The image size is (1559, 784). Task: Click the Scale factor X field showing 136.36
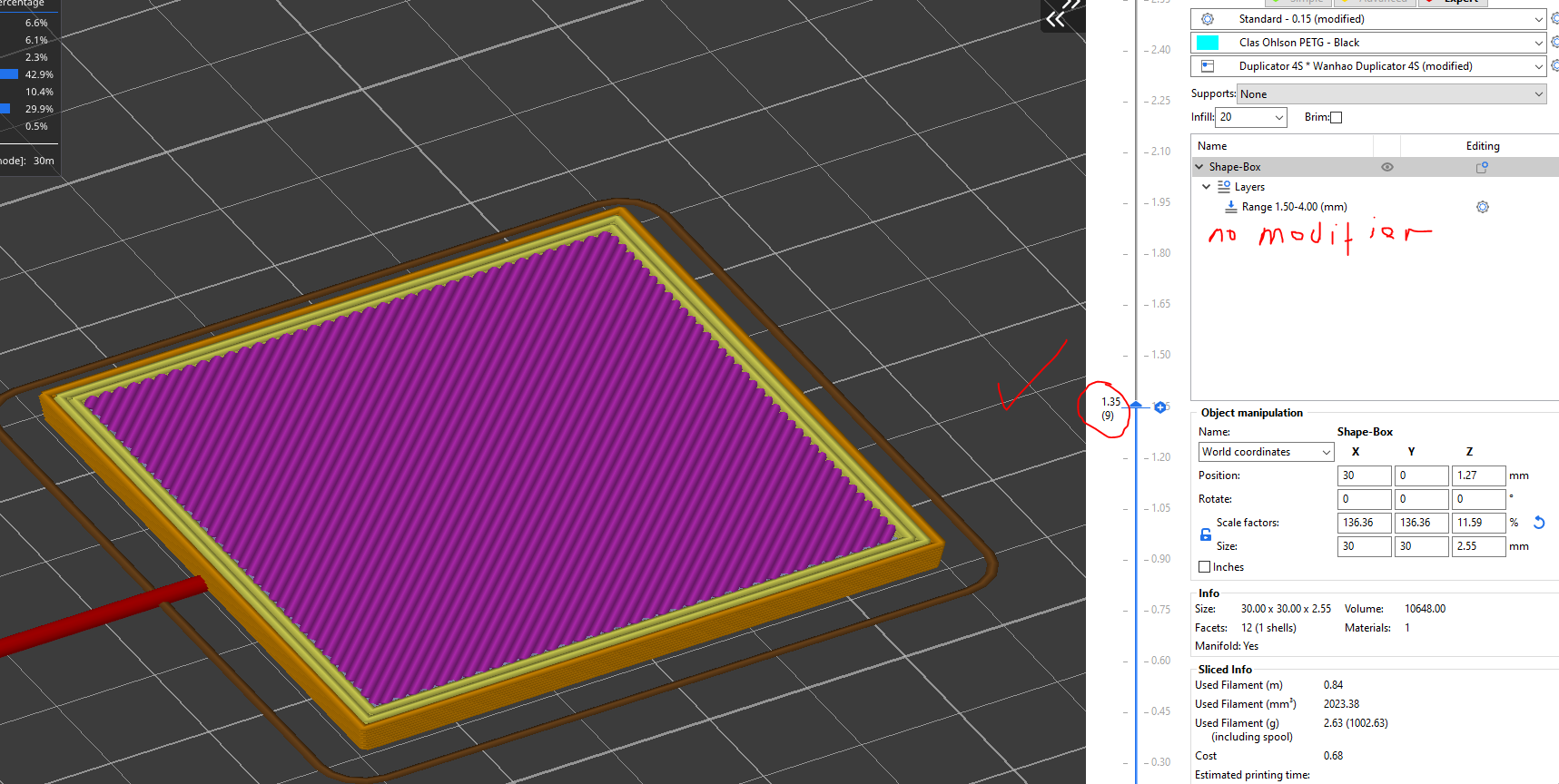(1365, 523)
